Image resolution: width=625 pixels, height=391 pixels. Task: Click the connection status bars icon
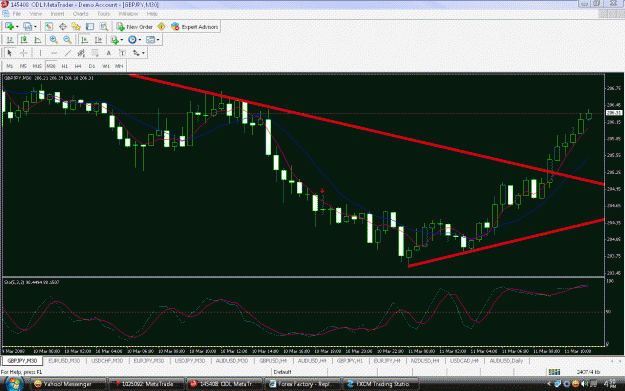click(x=554, y=372)
